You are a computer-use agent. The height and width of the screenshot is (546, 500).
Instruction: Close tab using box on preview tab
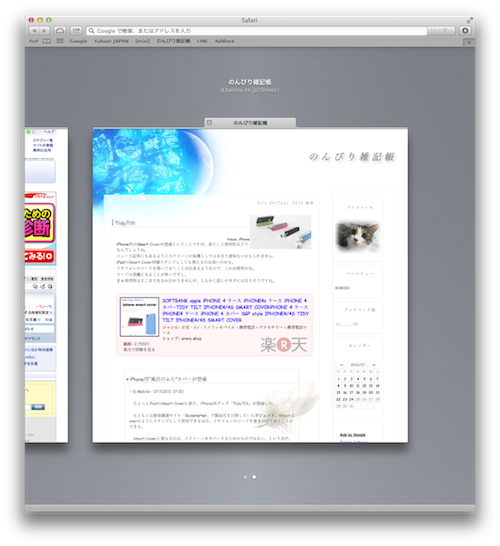[209, 123]
